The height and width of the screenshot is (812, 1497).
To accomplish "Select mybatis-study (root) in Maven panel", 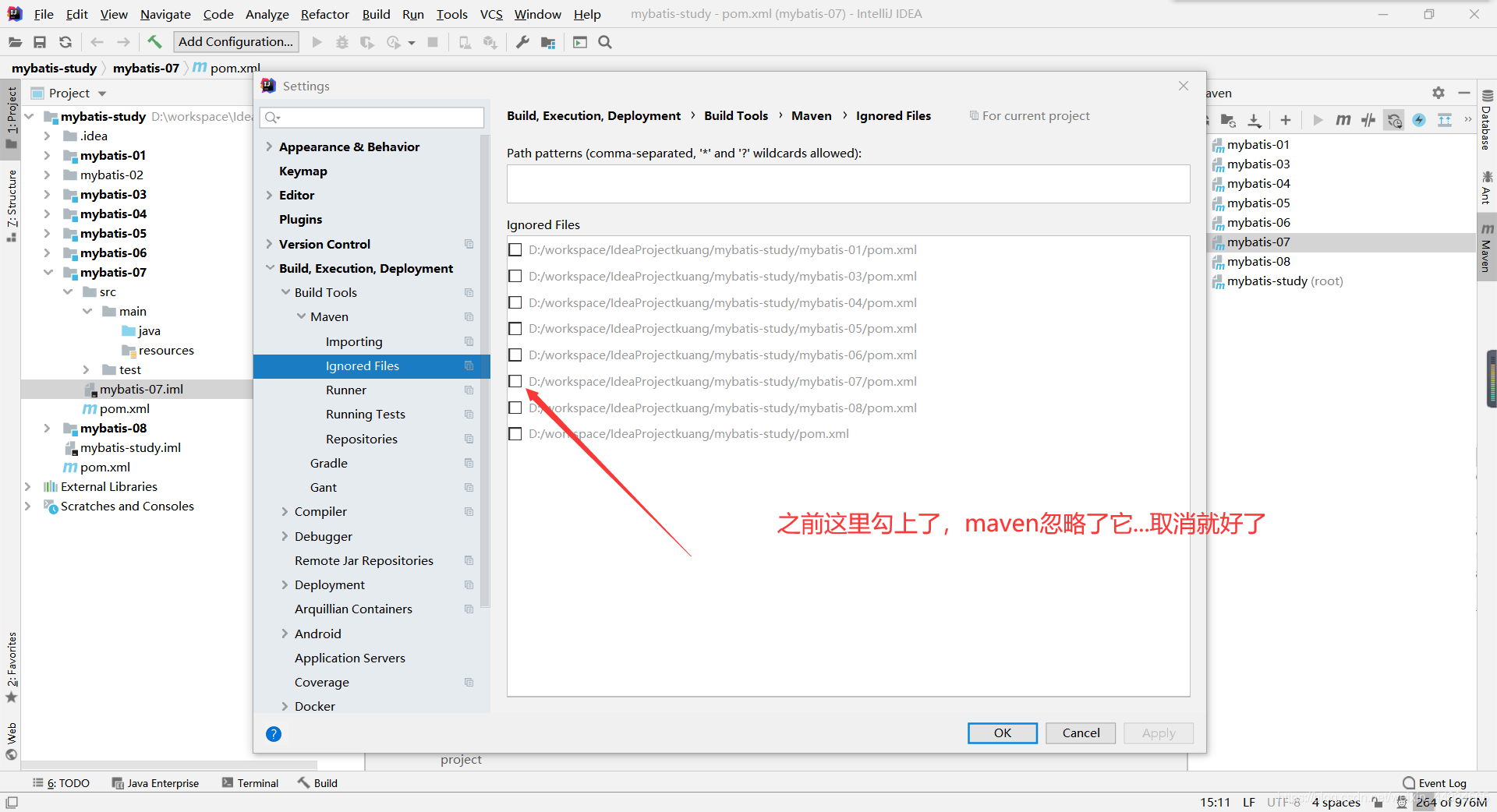I will point(1277,281).
